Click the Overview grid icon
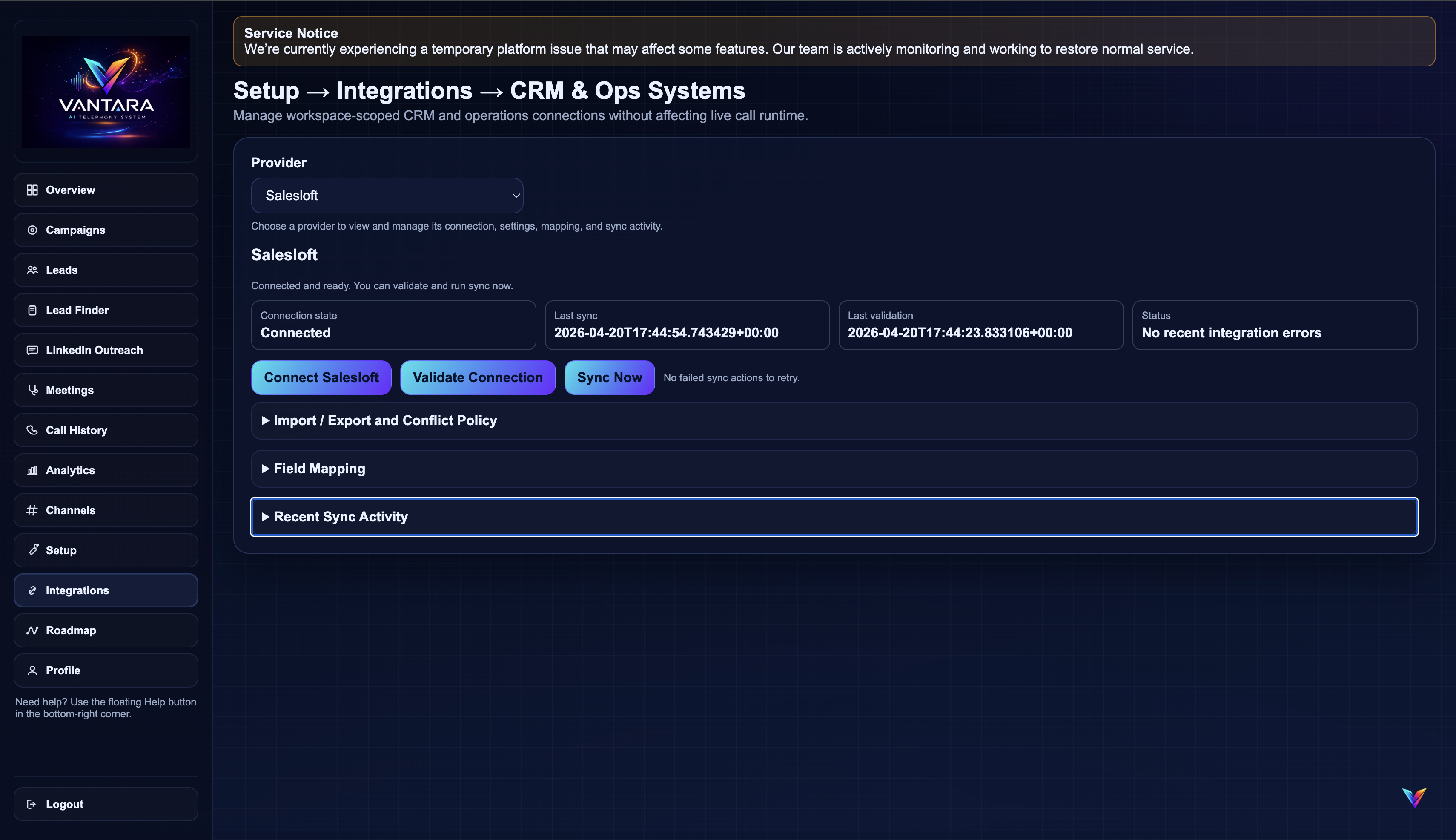This screenshot has height=840, width=1456. pyautogui.click(x=32, y=190)
